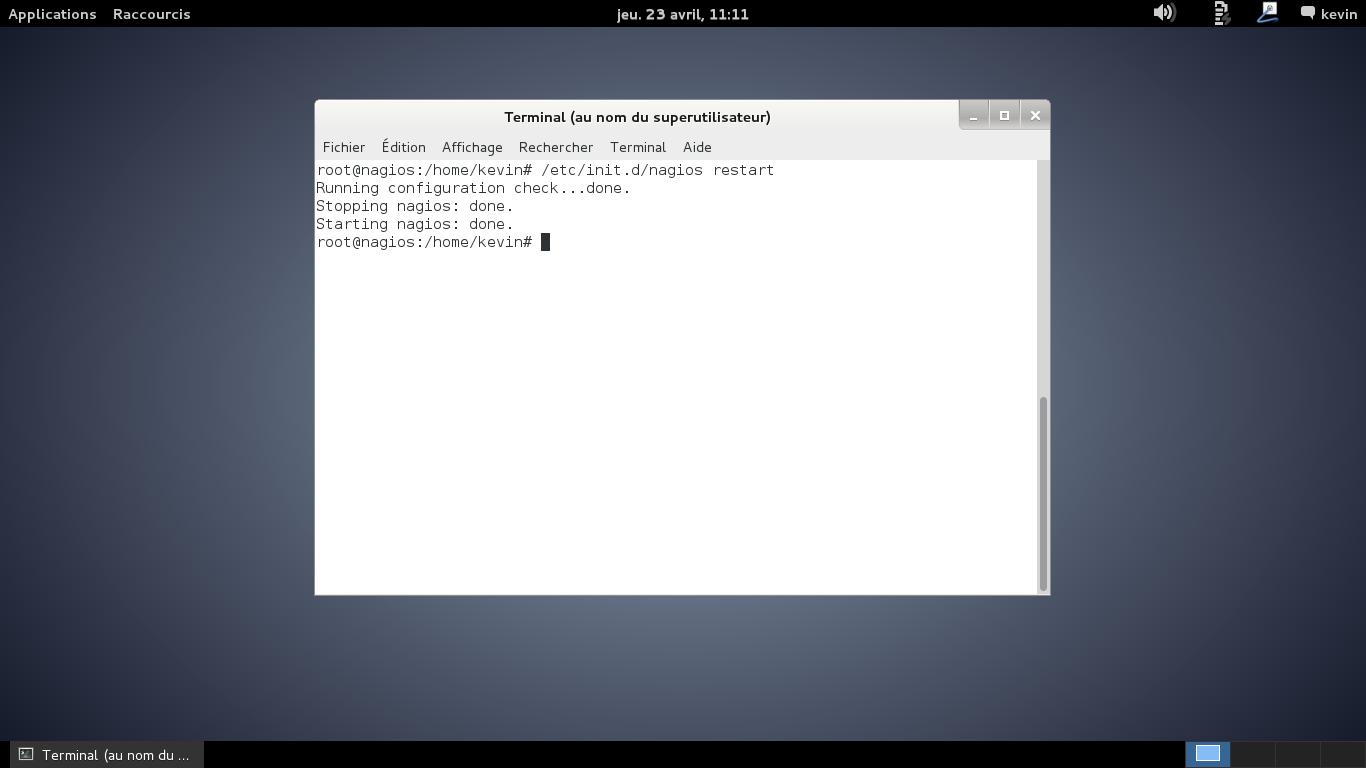
Task: Switch to the second workspace
Action: [x=1252, y=754]
